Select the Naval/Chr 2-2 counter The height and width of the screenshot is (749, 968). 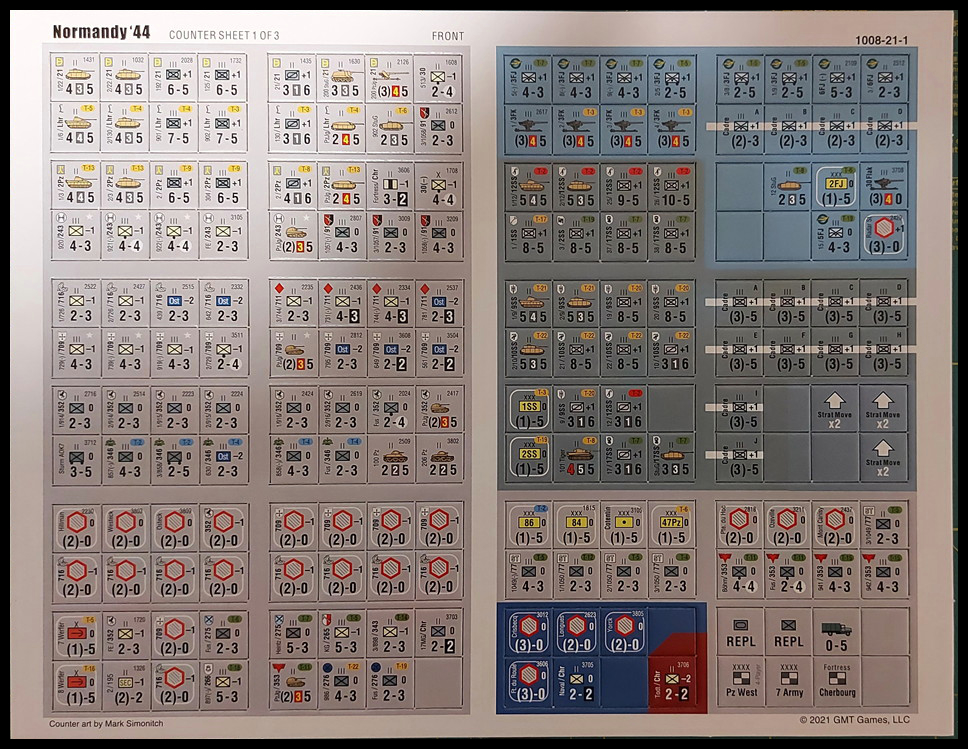coord(577,682)
